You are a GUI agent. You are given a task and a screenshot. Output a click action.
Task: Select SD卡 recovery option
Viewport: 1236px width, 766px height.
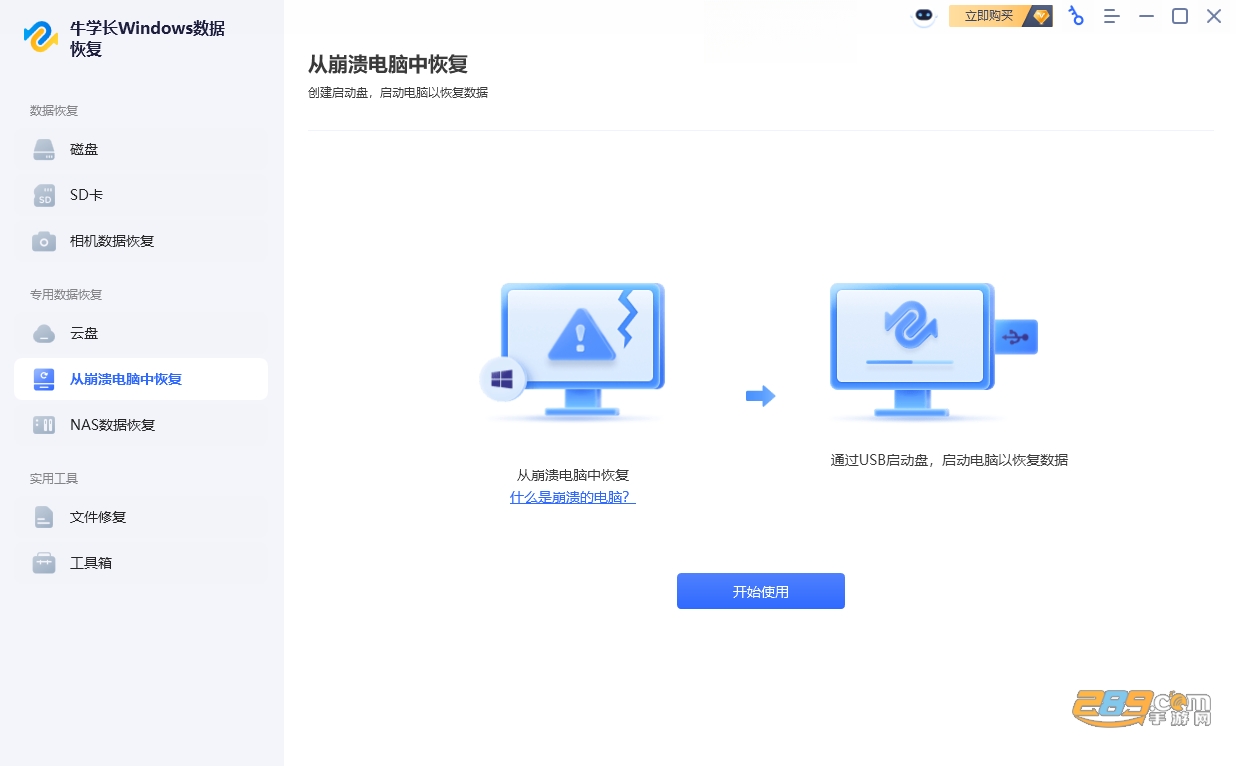pyautogui.click(x=141, y=196)
